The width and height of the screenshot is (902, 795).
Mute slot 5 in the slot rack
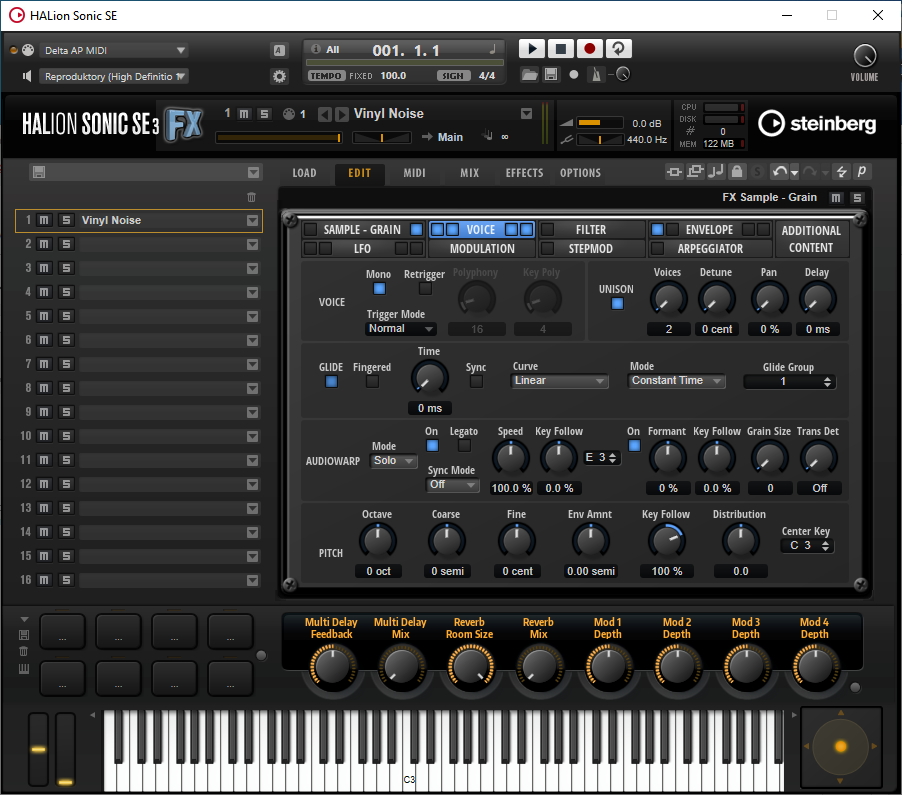pyautogui.click(x=44, y=316)
